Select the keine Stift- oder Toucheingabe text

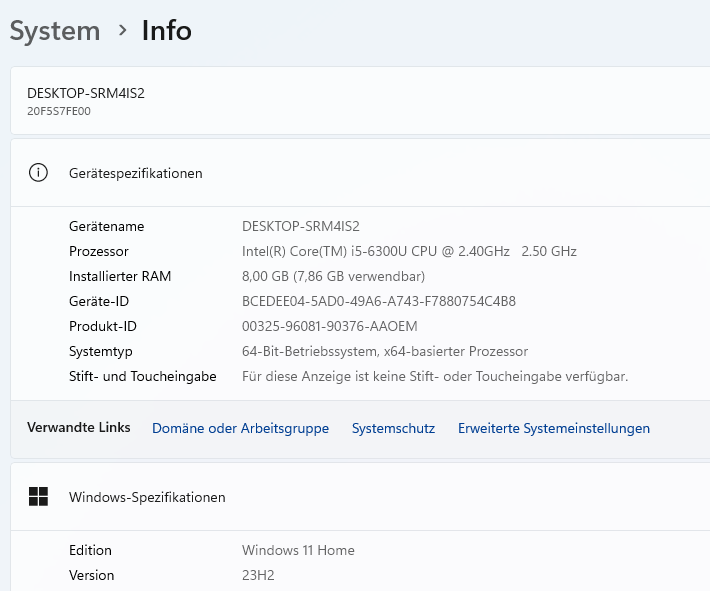(435, 376)
